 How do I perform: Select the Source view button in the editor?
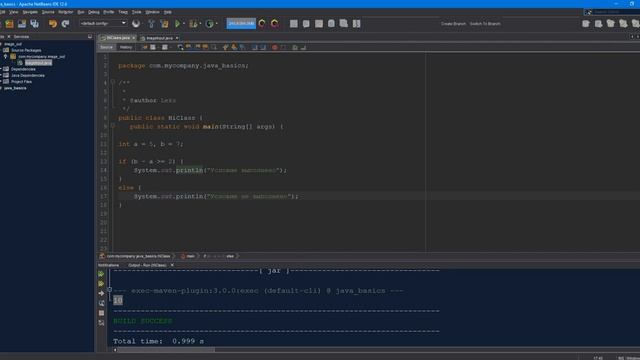[106, 47]
